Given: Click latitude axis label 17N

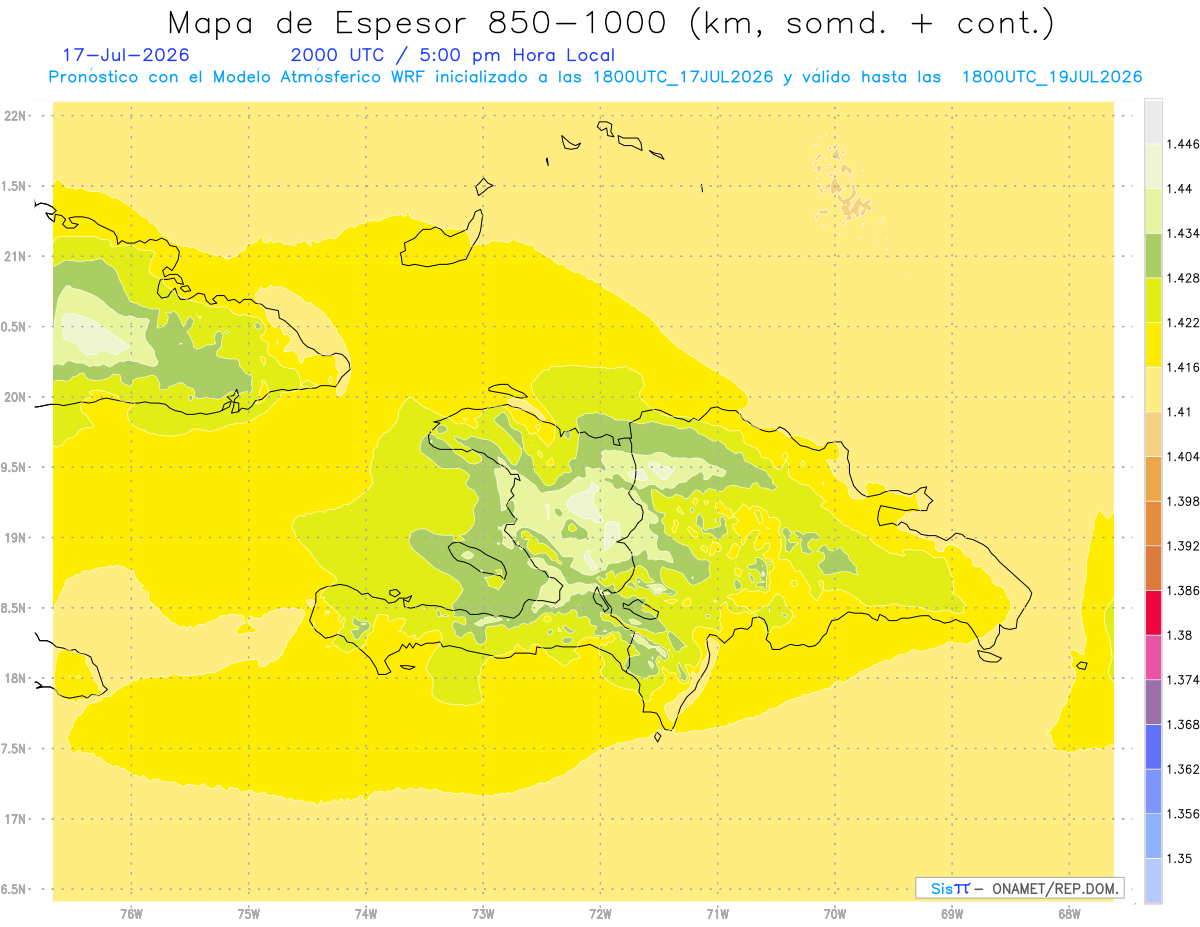Looking at the screenshot, I should tap(16, 820).
